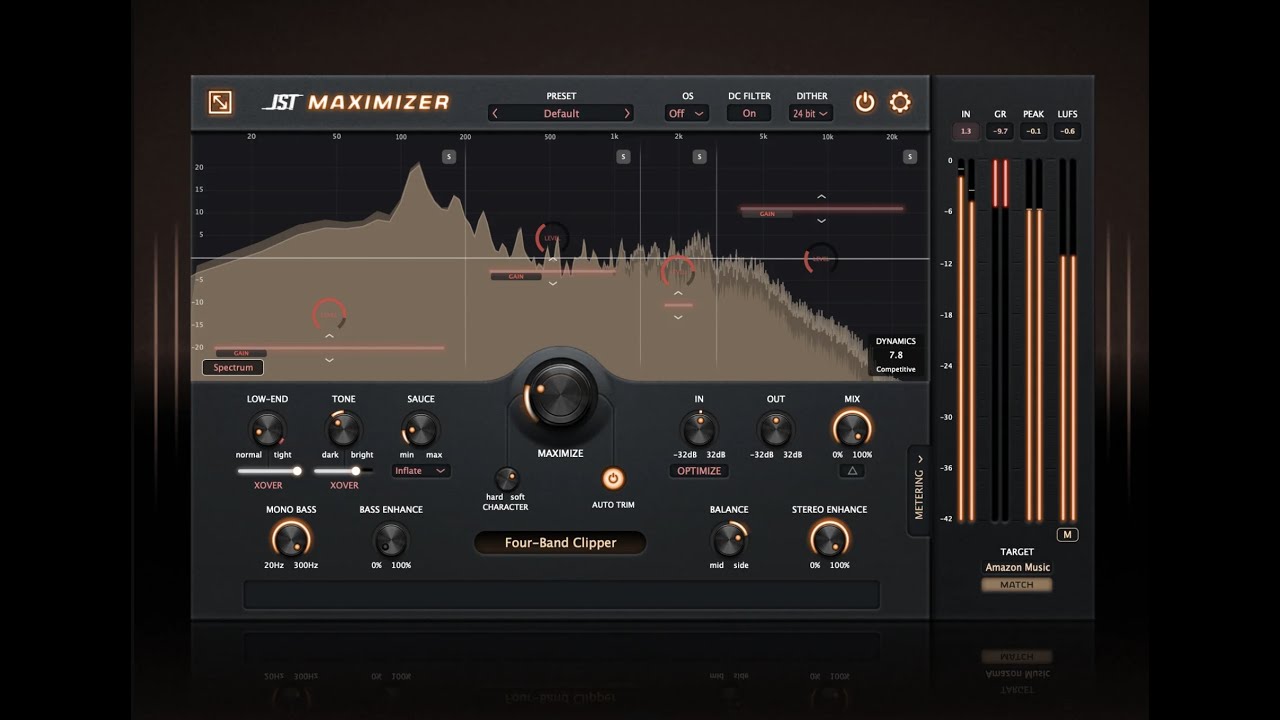Viewport: 1280px width, 720px height.
Task: Solo the high-mid band S button near 2k
Action: pos(700,156)
